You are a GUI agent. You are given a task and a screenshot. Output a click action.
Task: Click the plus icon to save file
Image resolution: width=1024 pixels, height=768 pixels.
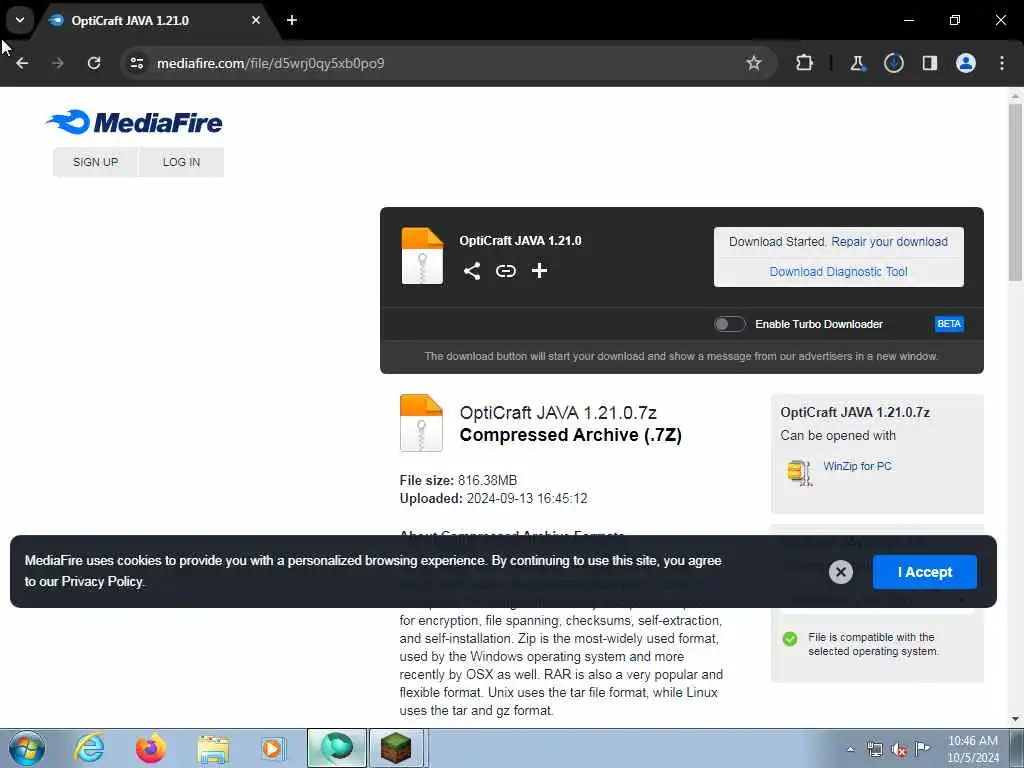pyautogui.click(x=539, y=271)
